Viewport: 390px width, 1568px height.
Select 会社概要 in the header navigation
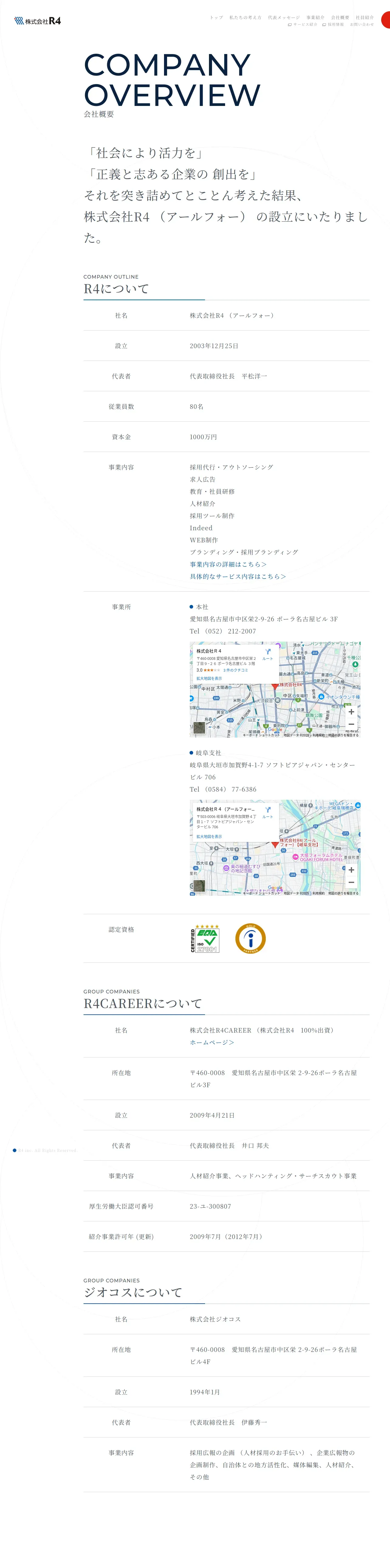(x=340, y=18)
